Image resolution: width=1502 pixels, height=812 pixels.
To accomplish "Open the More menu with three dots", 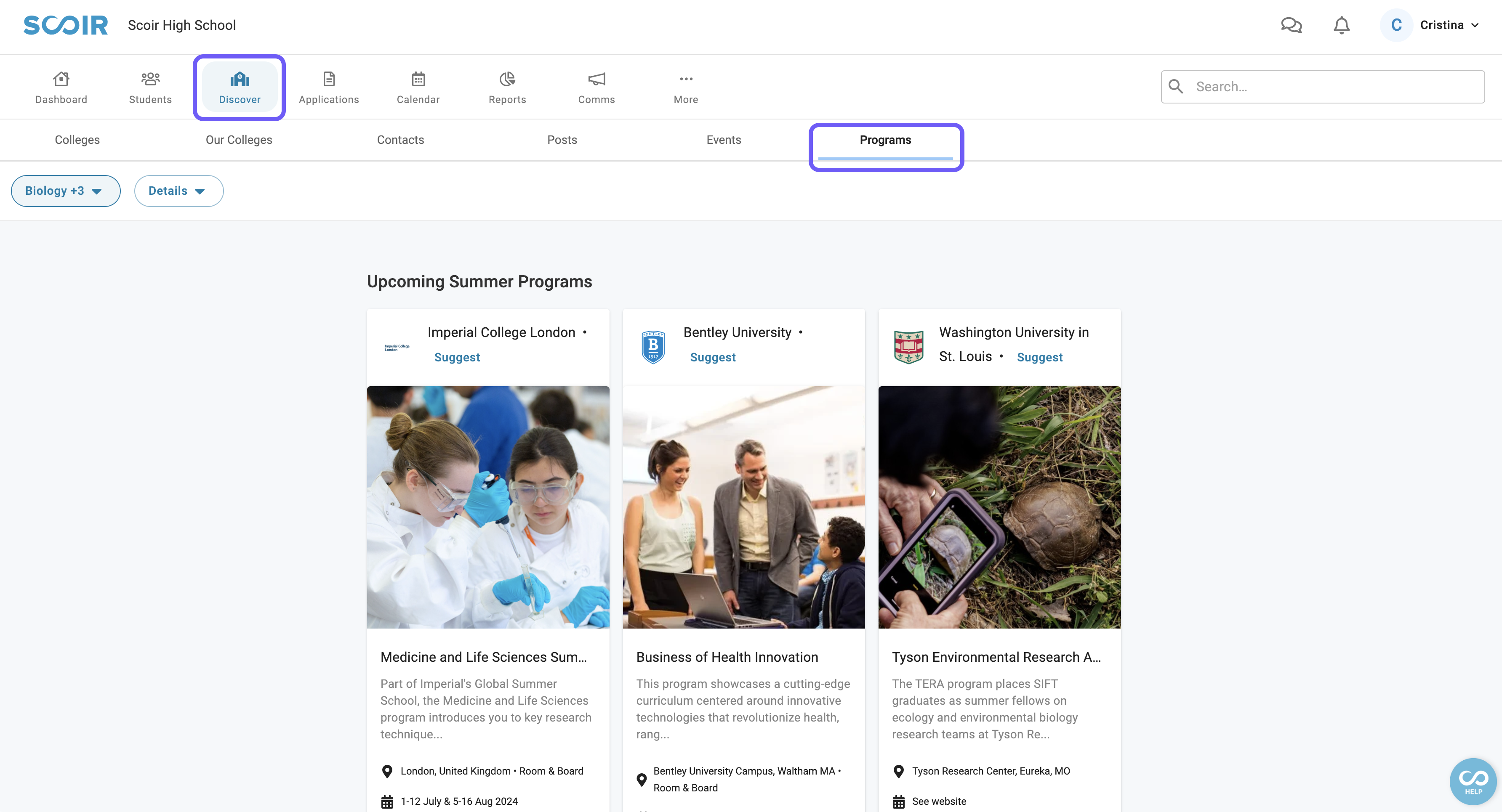I will click(686, 88).
